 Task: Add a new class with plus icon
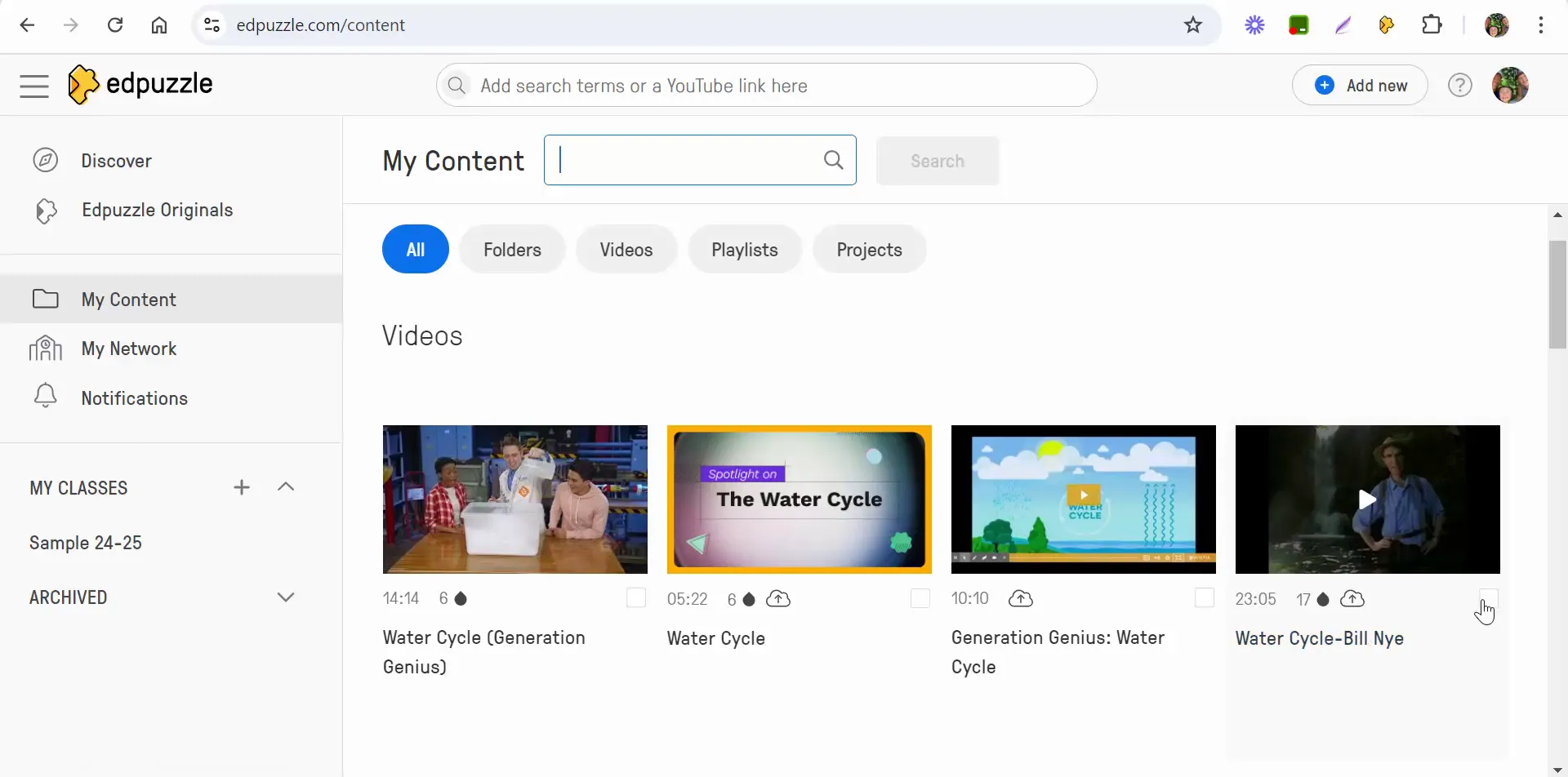tap(242, 487)
